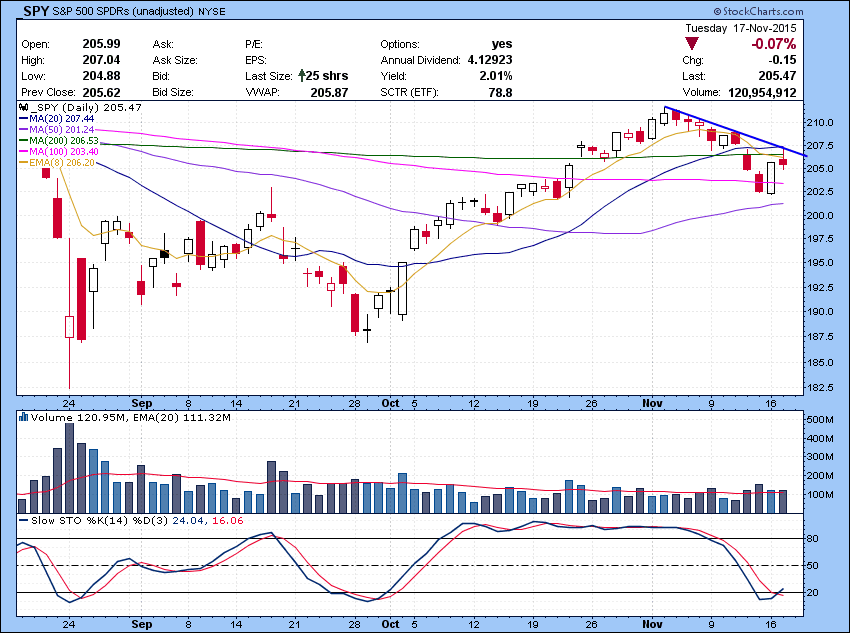Click the Low value 204.88

pyautogui.click(x=101, y=76)
